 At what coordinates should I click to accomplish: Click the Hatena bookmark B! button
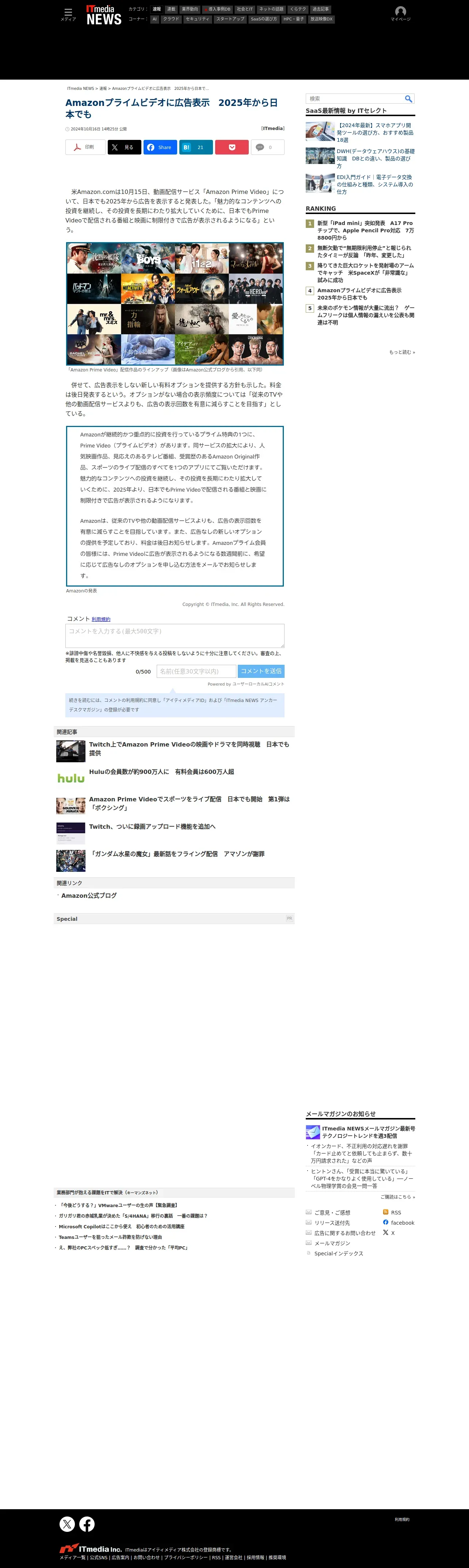point(196,147)
